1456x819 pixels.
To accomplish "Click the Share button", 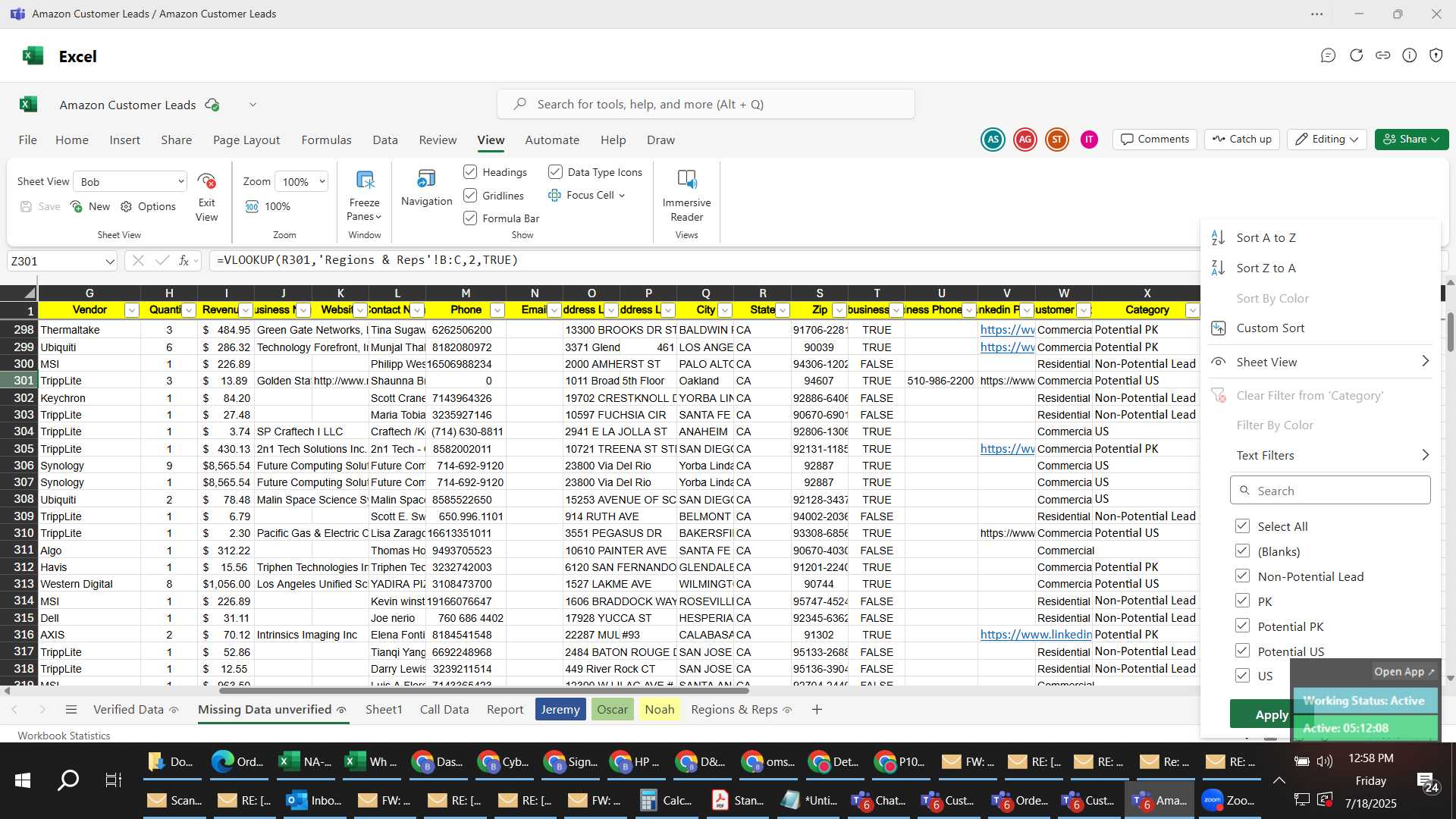I will pyautogui.click(x=1411, y=139).
